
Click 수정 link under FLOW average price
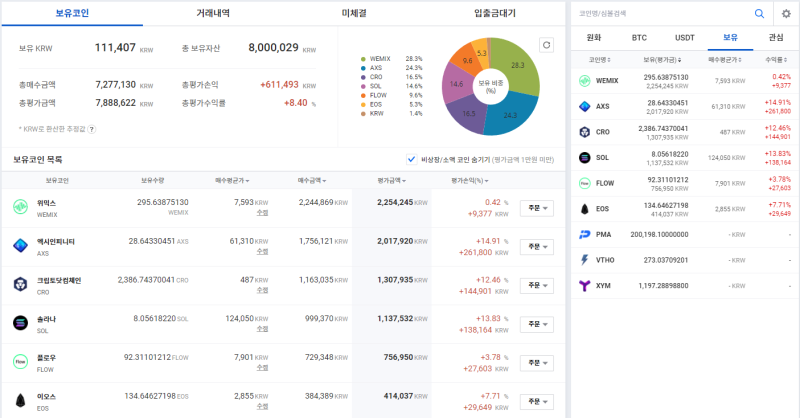pos(262,368)
